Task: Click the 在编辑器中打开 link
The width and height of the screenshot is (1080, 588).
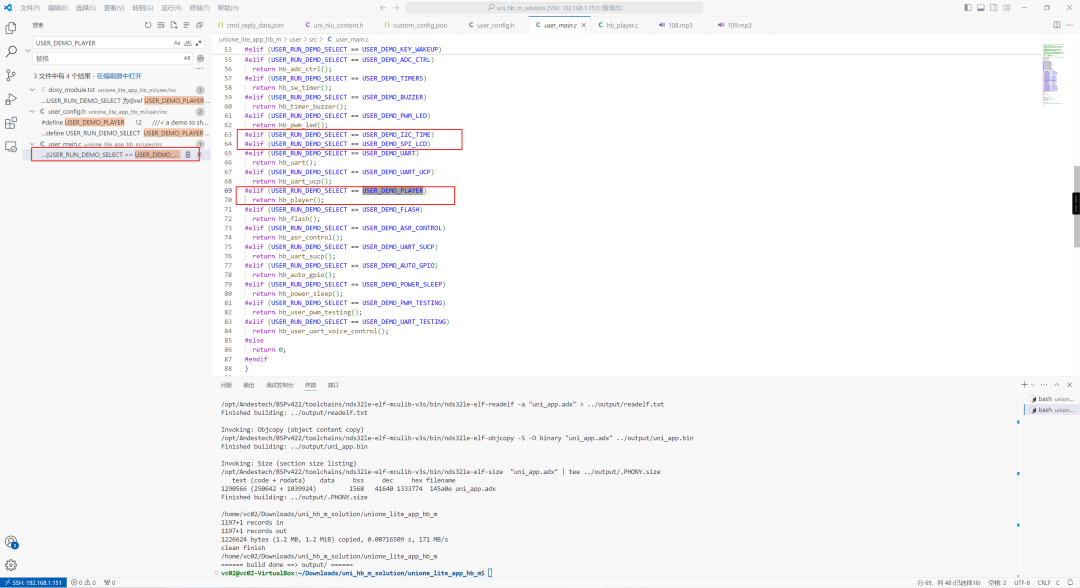Action: coord(118,76)
